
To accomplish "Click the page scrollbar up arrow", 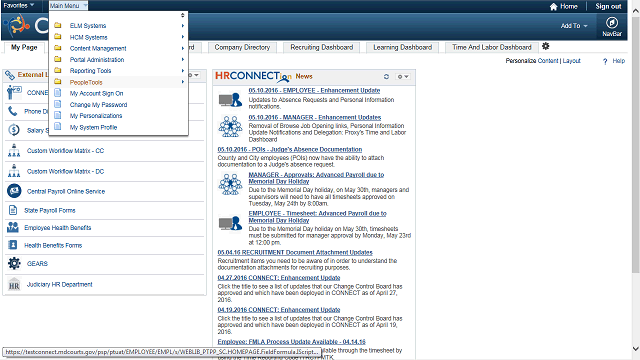I will point(636,11).
